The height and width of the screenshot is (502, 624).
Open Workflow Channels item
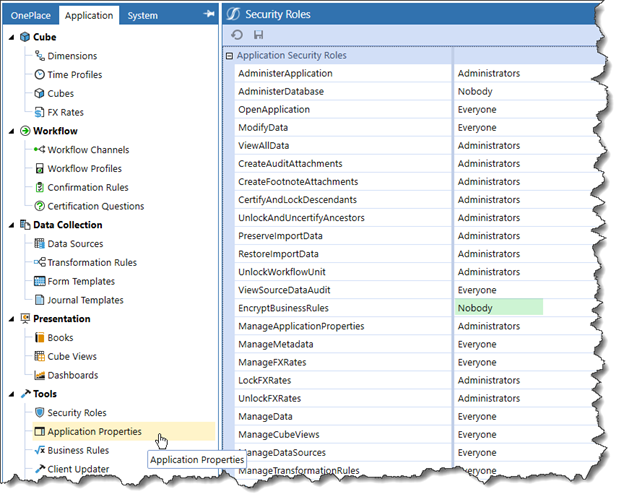pyautogui.click(x=88, y=150)
